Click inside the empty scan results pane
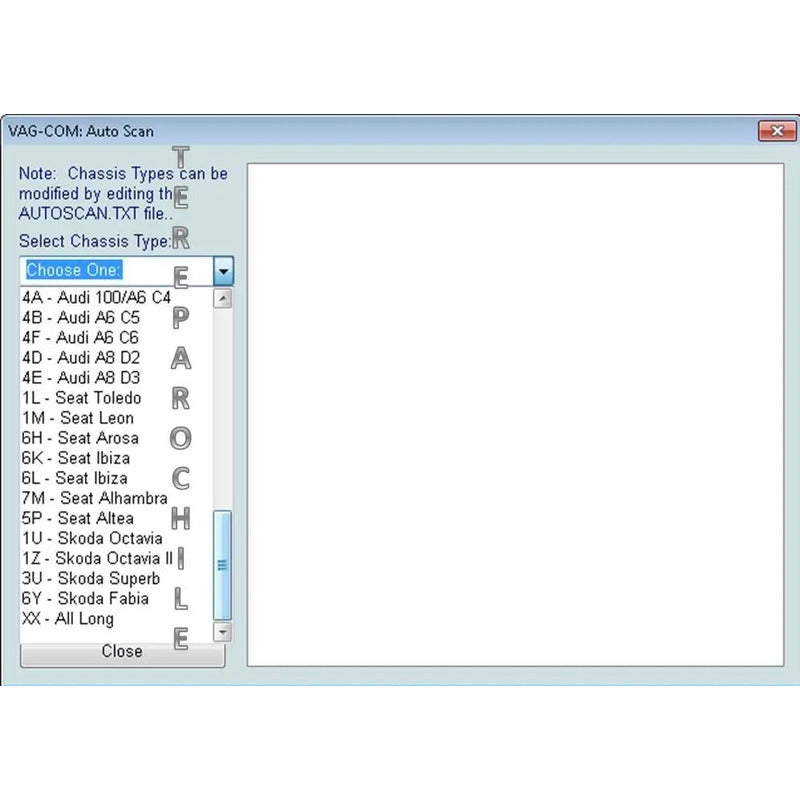The height and width of the screenshot is (800, 800). [515, 415]
